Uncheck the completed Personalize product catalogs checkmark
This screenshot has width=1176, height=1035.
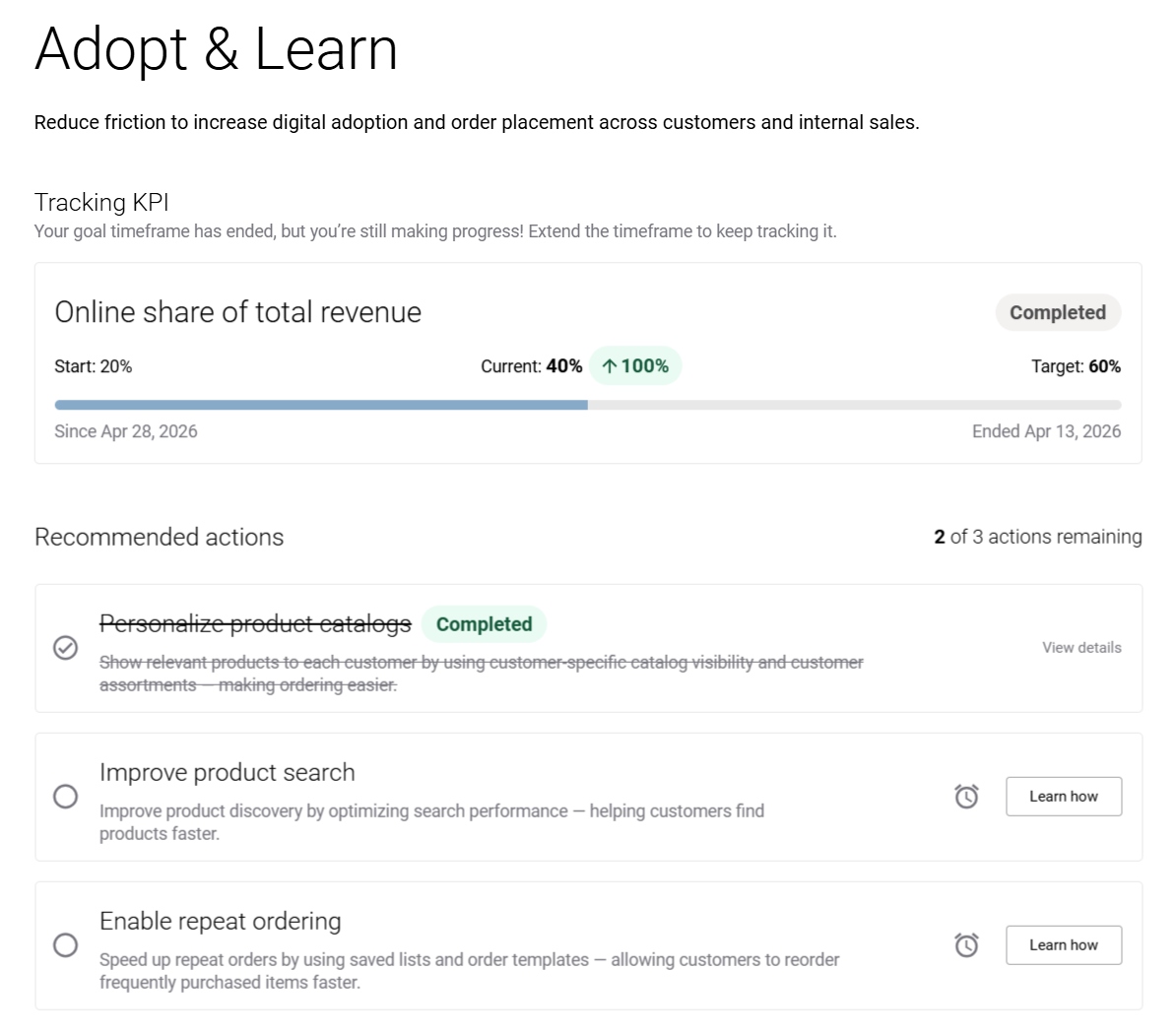click(x=66, y=648)
